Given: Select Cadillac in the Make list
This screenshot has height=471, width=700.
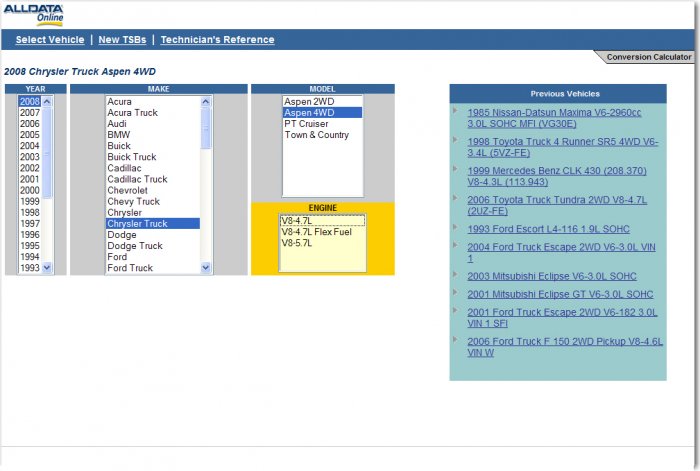Looking at the screenshot, I should 153,168.
